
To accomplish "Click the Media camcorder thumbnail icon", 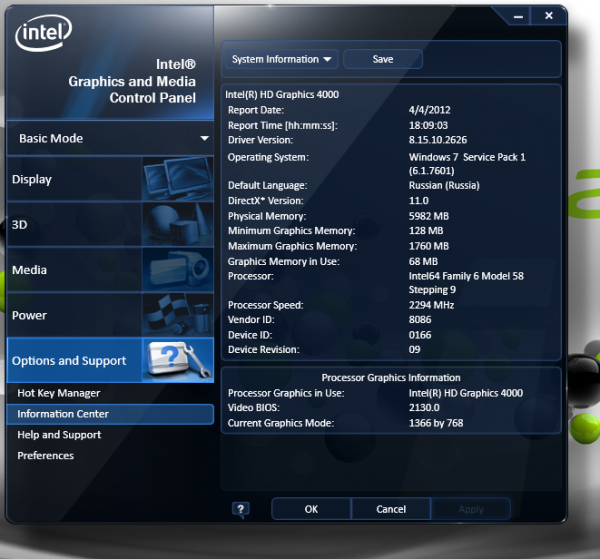I will (x=178, y=269).
